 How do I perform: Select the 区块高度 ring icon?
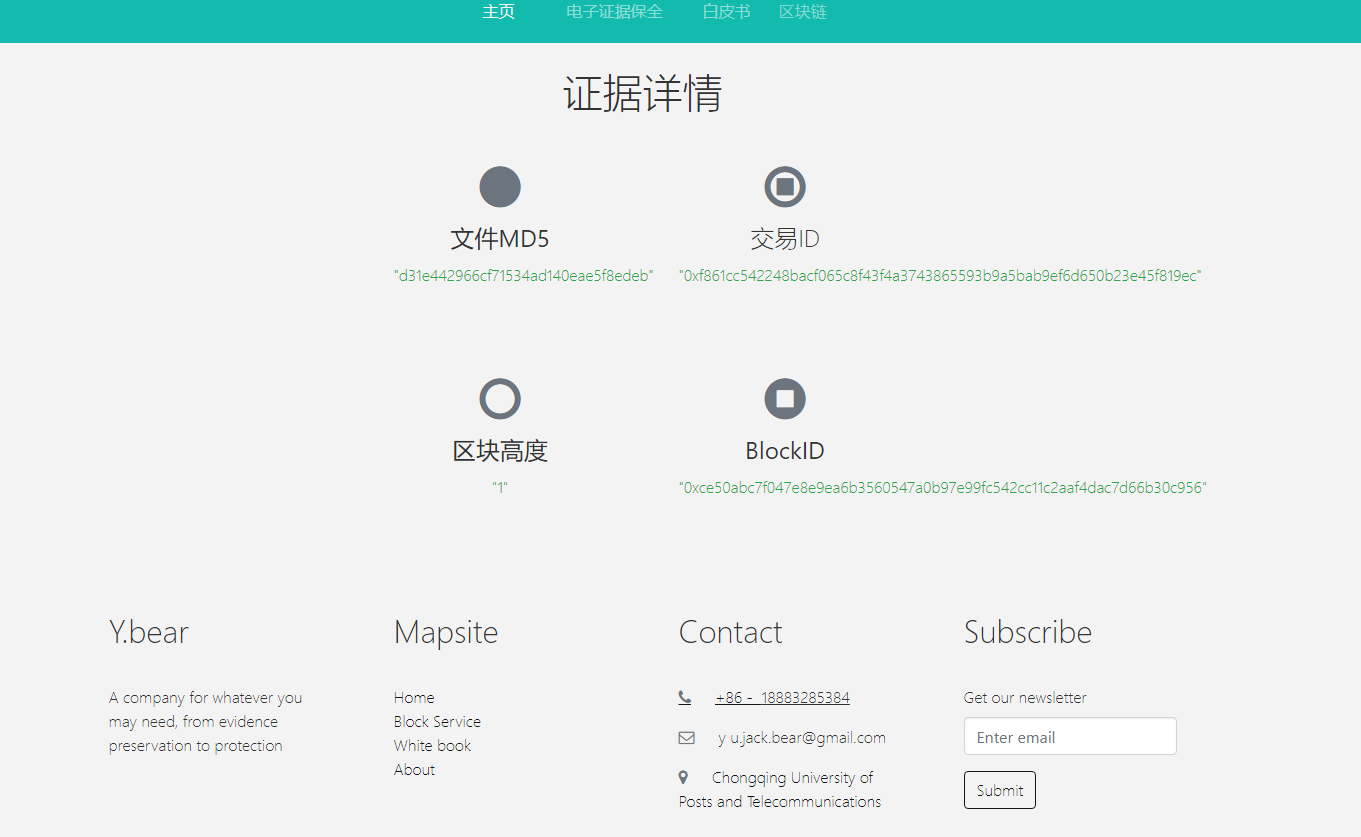(x=499, y=398)
